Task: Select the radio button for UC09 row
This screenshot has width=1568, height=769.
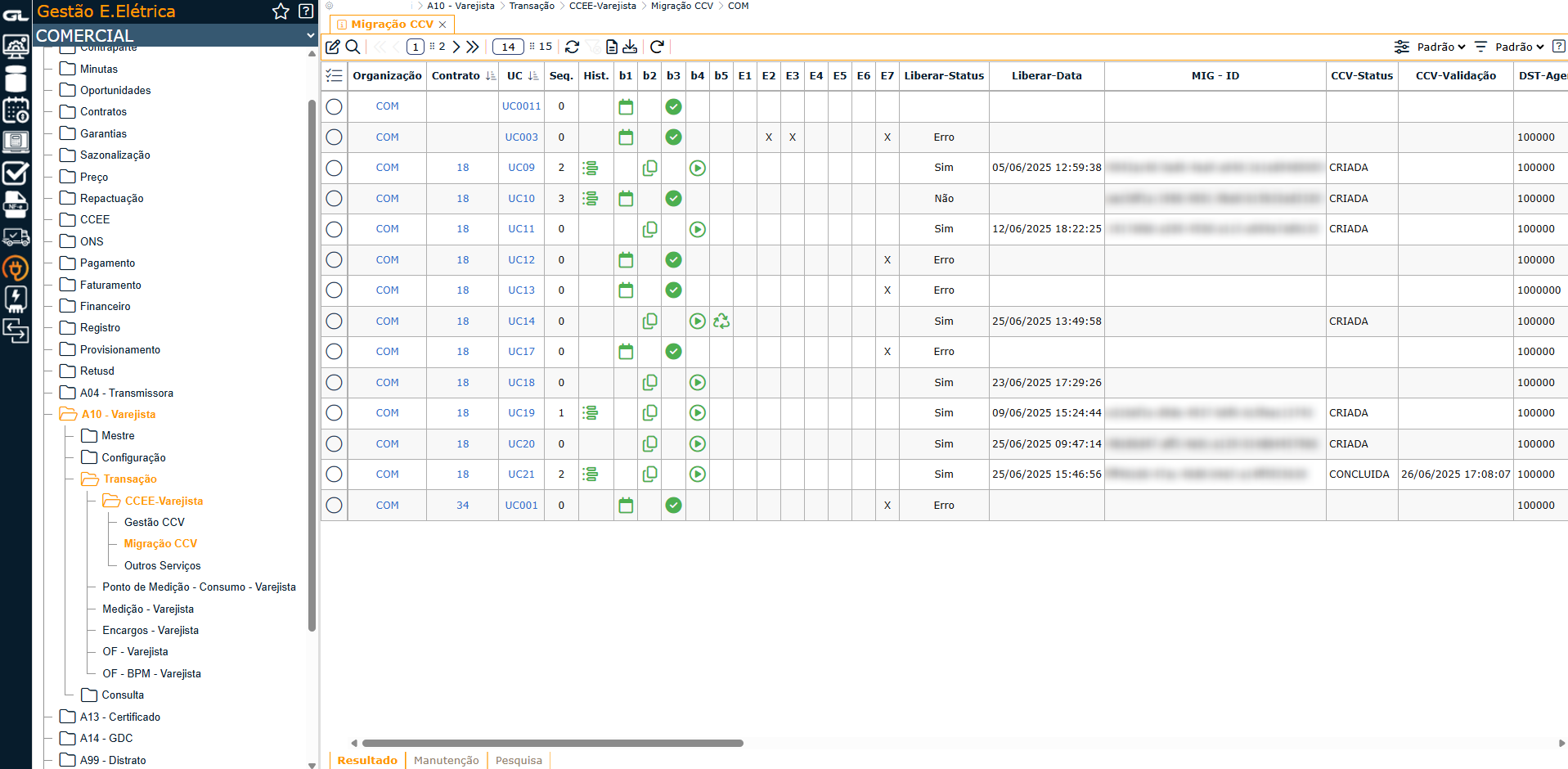Action: coord(334,168)
